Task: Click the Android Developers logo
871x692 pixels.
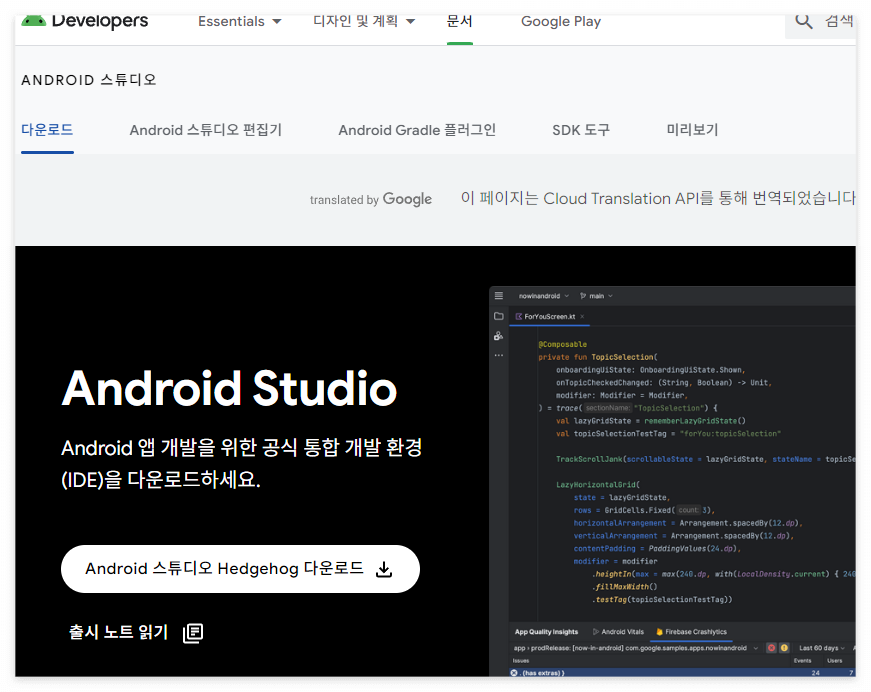Action: tap(84, 21)
